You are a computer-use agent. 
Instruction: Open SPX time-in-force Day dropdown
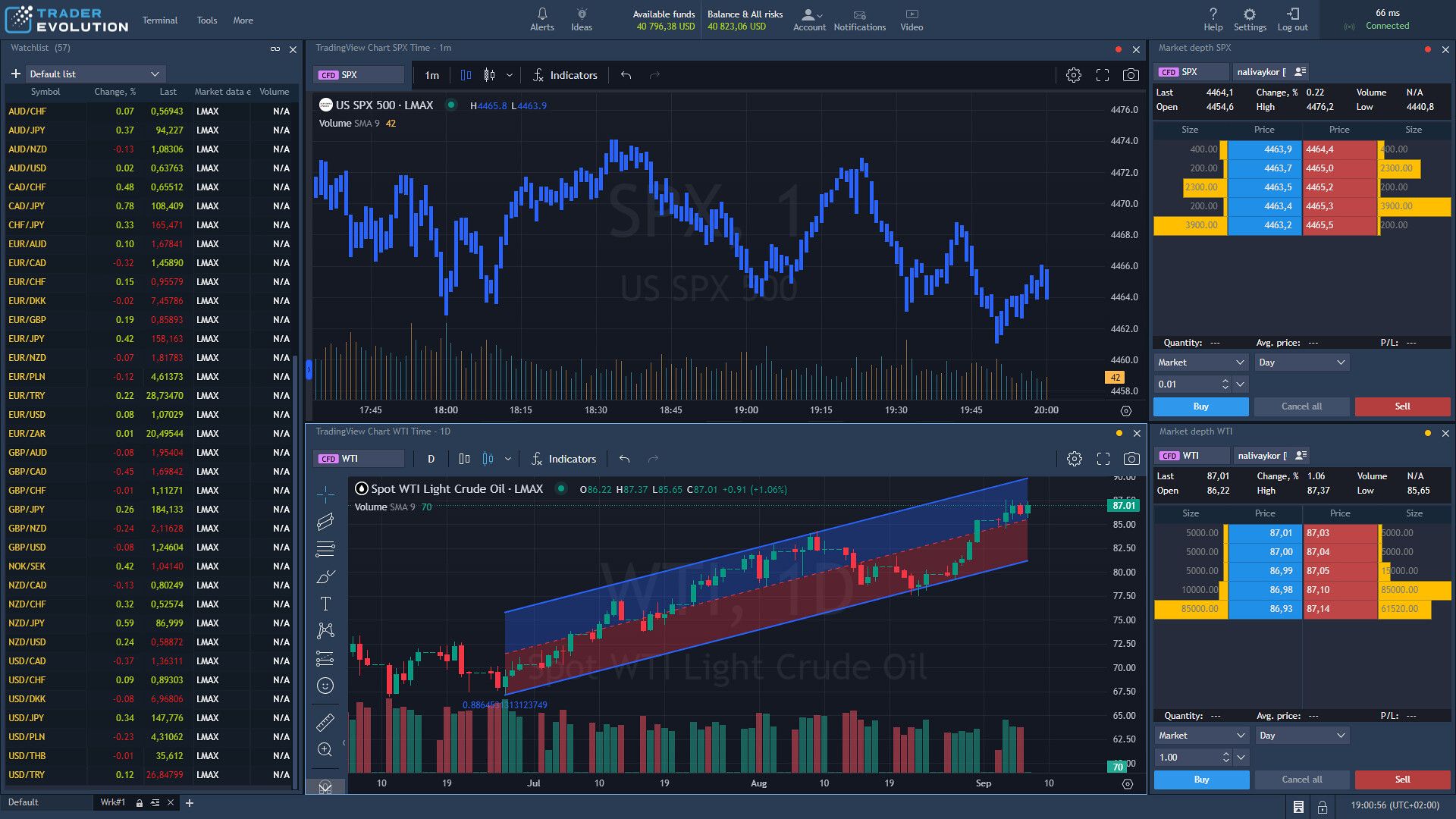coord(1302,362)
